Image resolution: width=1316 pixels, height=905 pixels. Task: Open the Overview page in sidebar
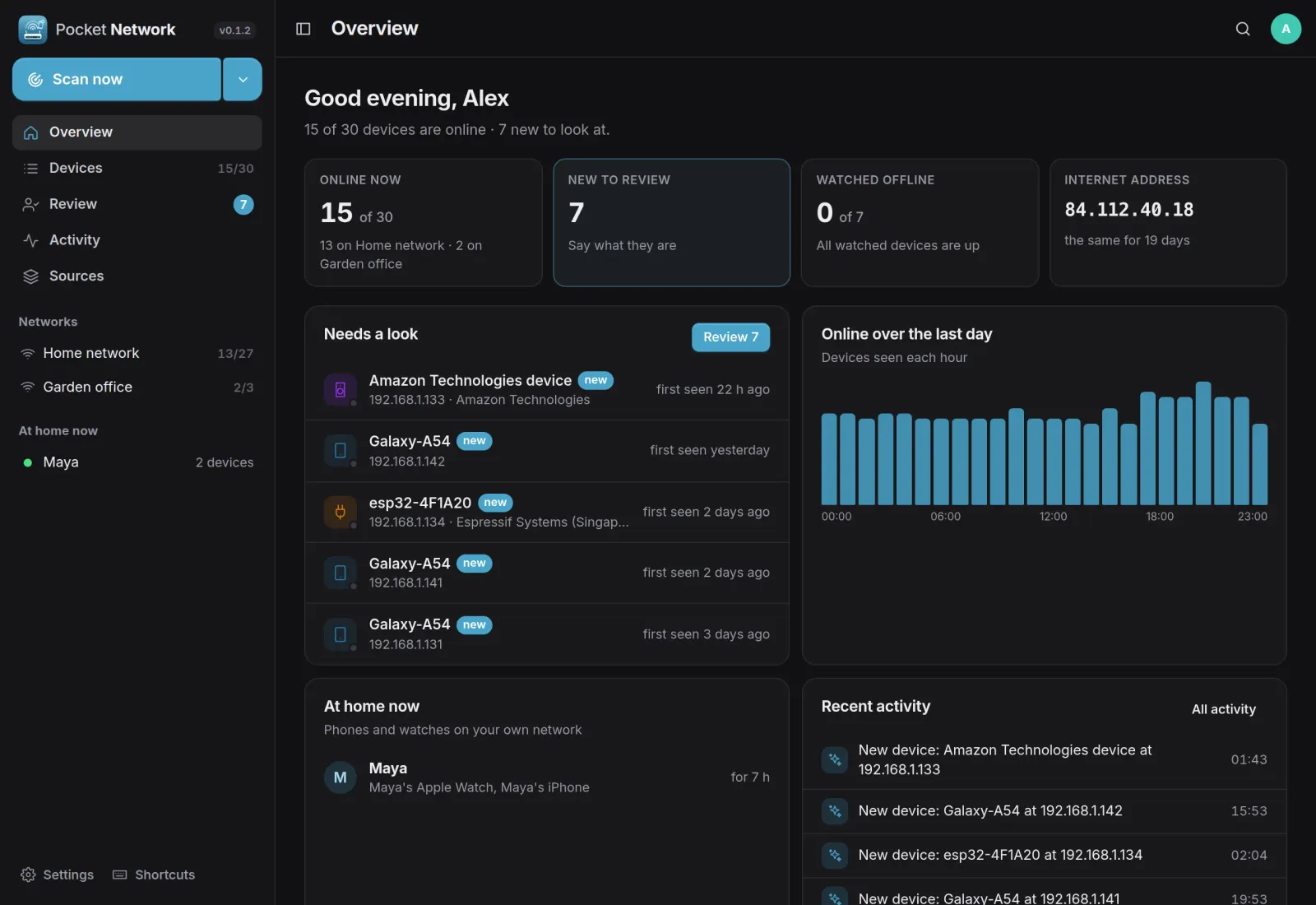(x=137, y=132)
